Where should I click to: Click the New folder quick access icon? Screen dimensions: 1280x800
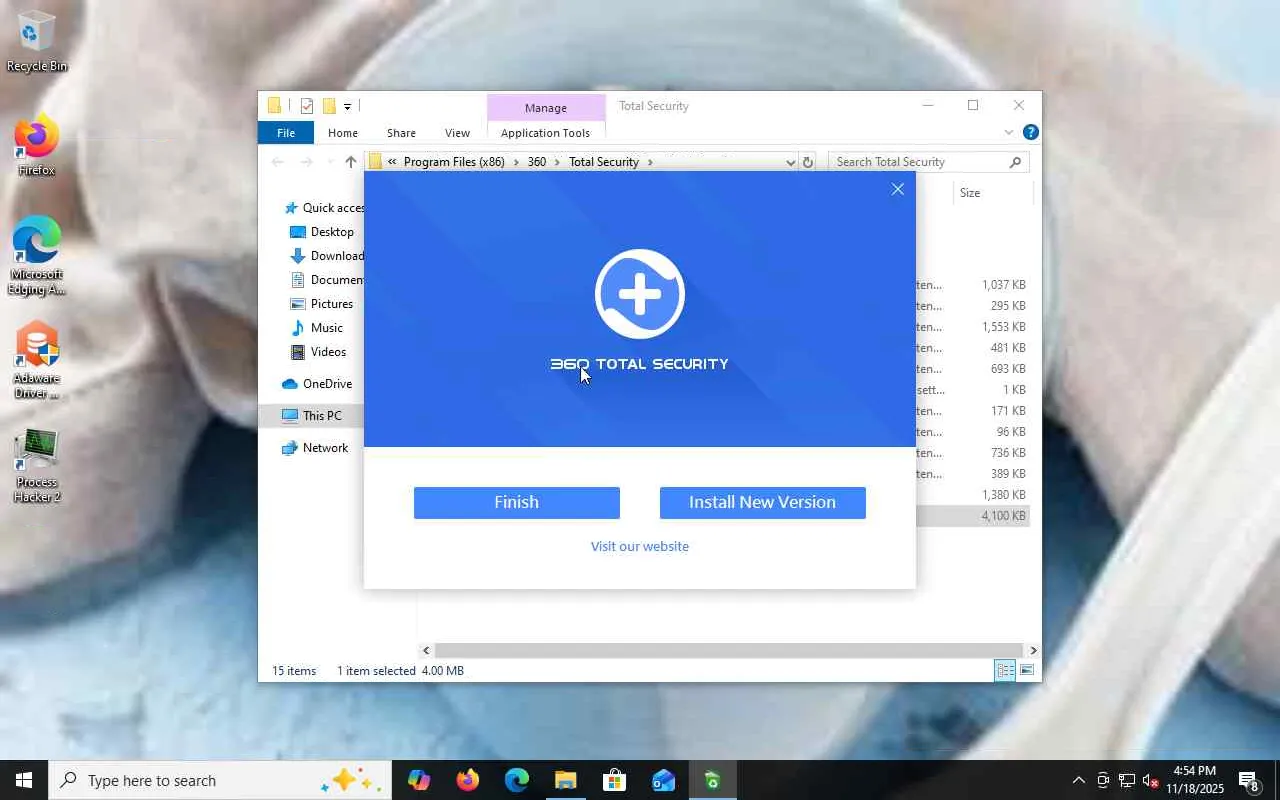(328, 106)
